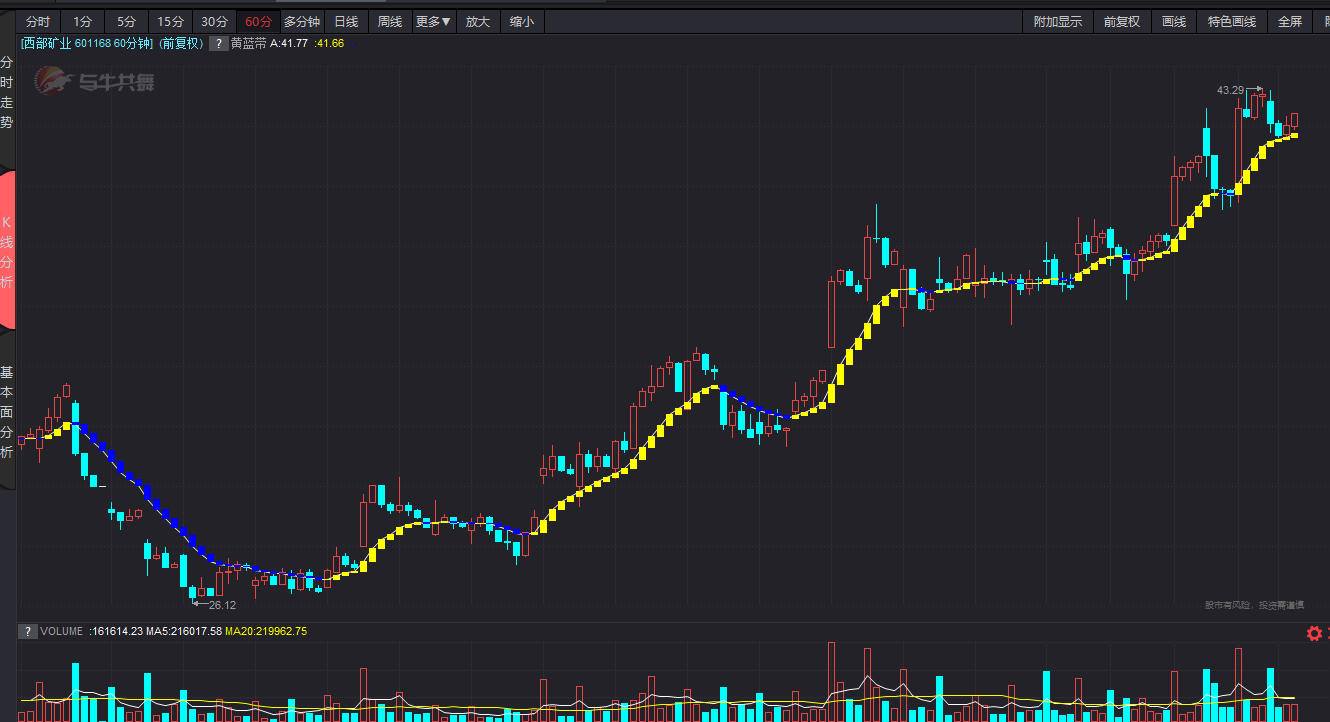
Task: Open the 多分钟 multi-minute selector
Action: coord(302,22)
